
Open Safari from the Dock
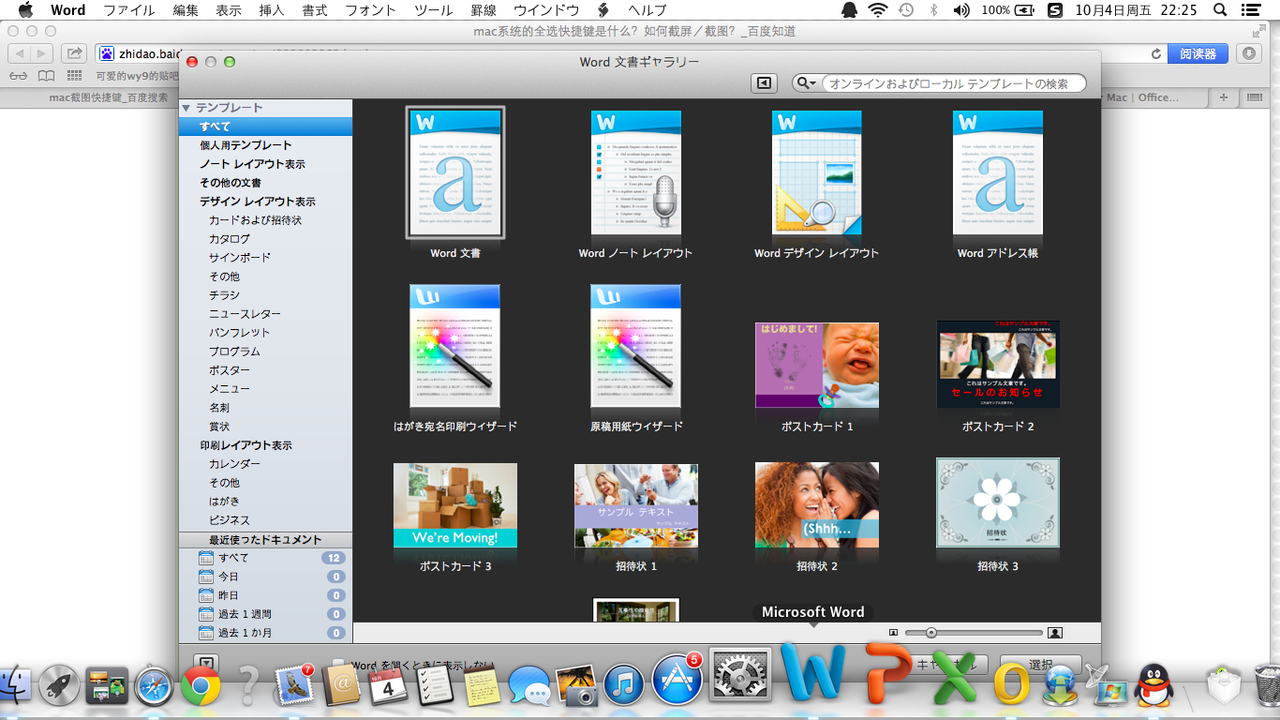coord(155,685)
